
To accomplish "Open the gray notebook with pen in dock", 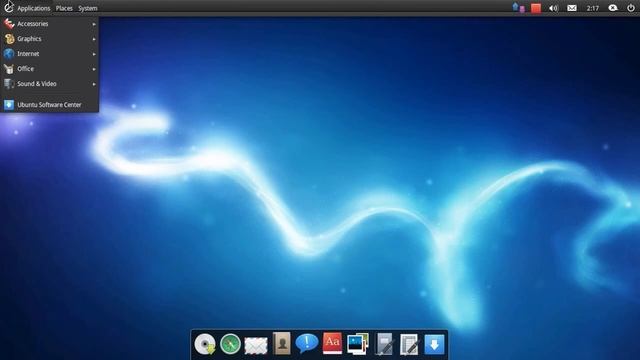I will [x=384, y=344].
